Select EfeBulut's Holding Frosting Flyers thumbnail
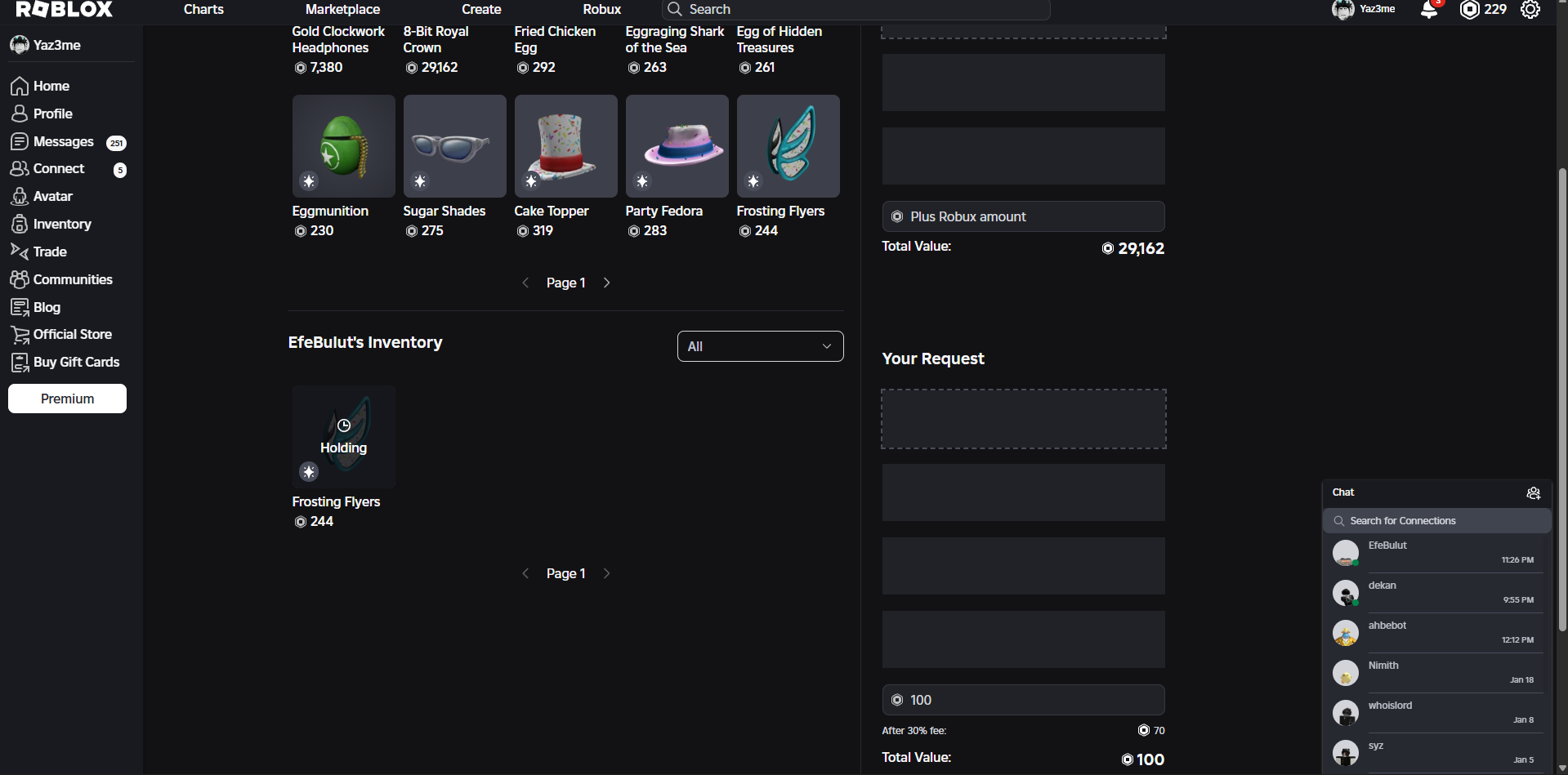 tap(344, 437)
